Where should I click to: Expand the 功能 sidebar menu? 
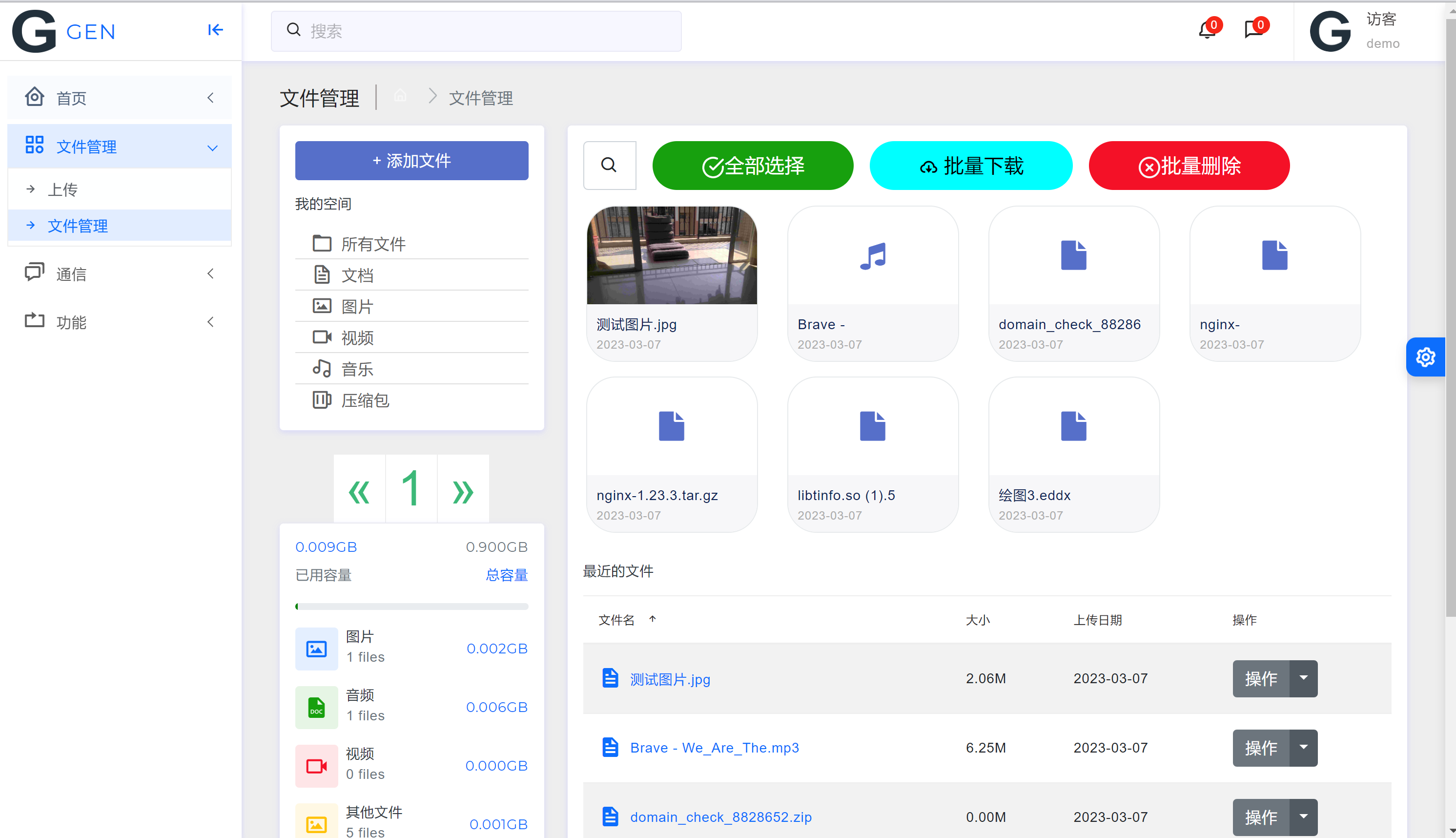pyautogui.click(x=120, y=322)
